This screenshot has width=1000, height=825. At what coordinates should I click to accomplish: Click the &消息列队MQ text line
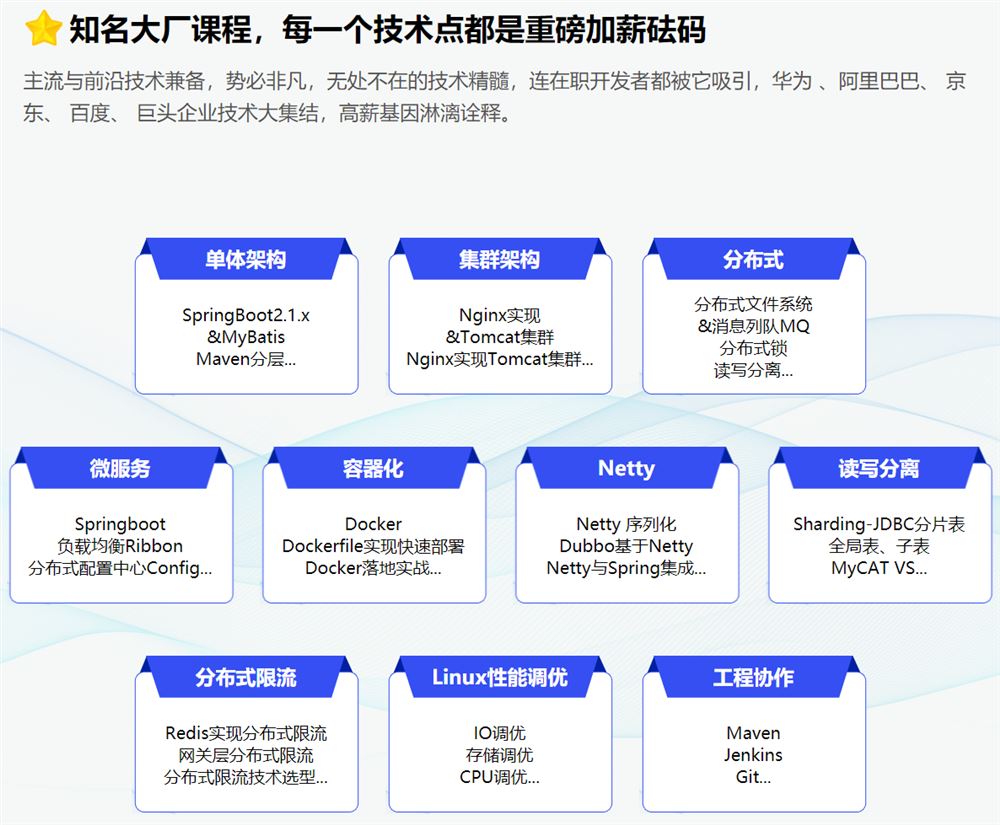click(753, 326)
